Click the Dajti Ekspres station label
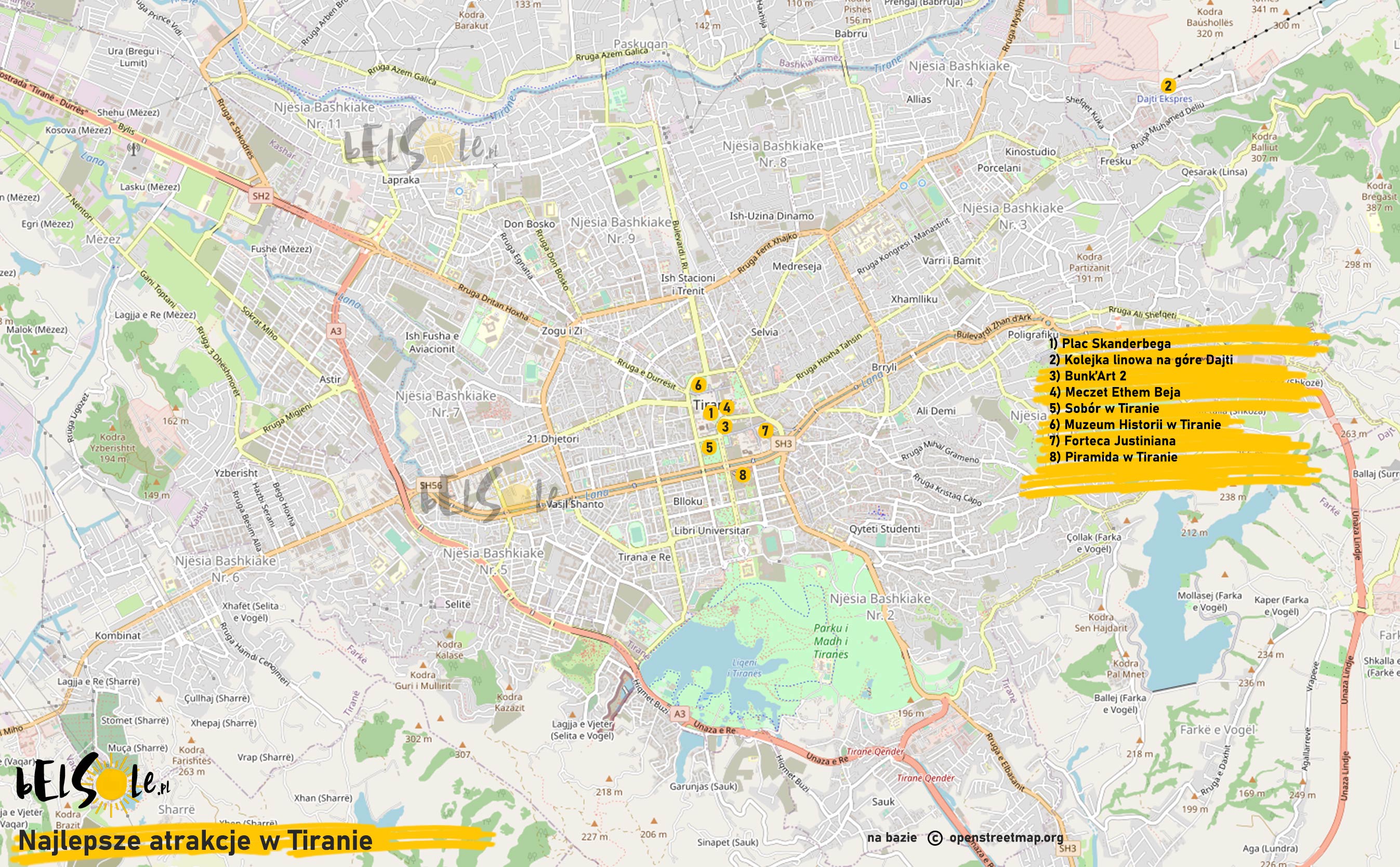Image resolution: width=1400 pixels, height=867 pixels. coord(1164,99)
